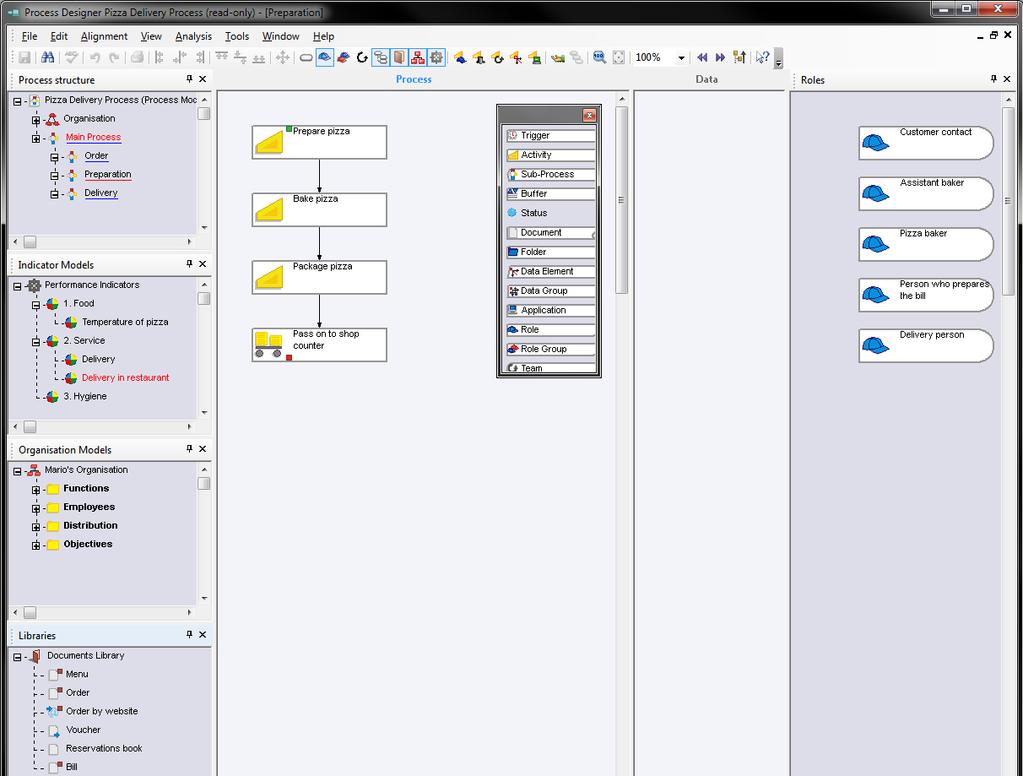Select the Pass on to shop counter node
This screenshot has height=776, width=1023.
(320, 345)
